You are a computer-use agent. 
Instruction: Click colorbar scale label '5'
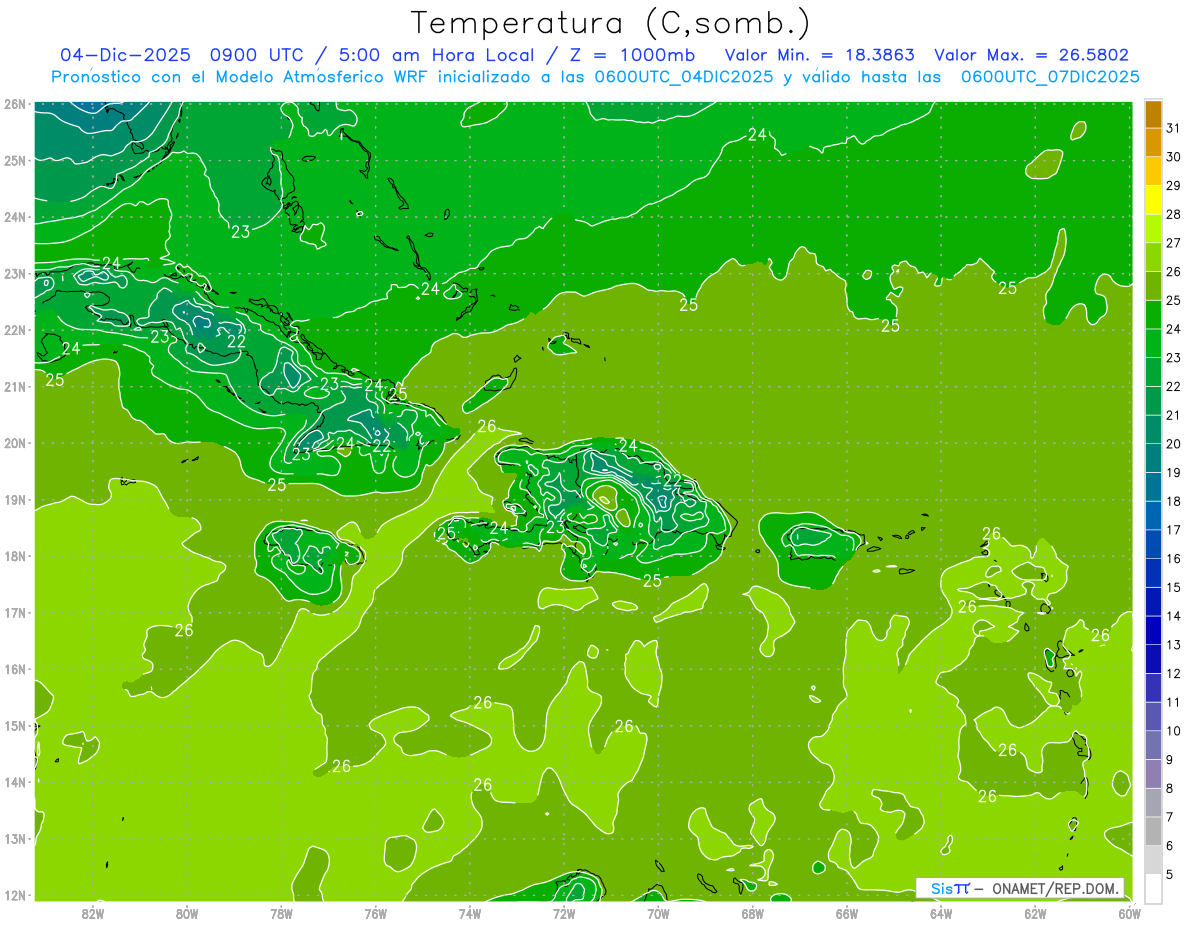[x=1170, y=874]
